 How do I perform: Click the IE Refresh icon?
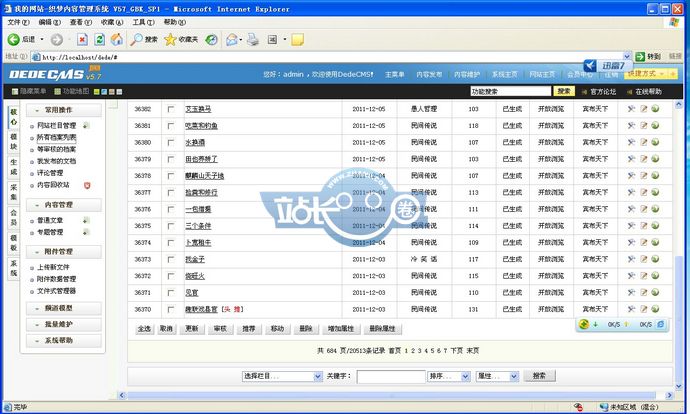100,40
